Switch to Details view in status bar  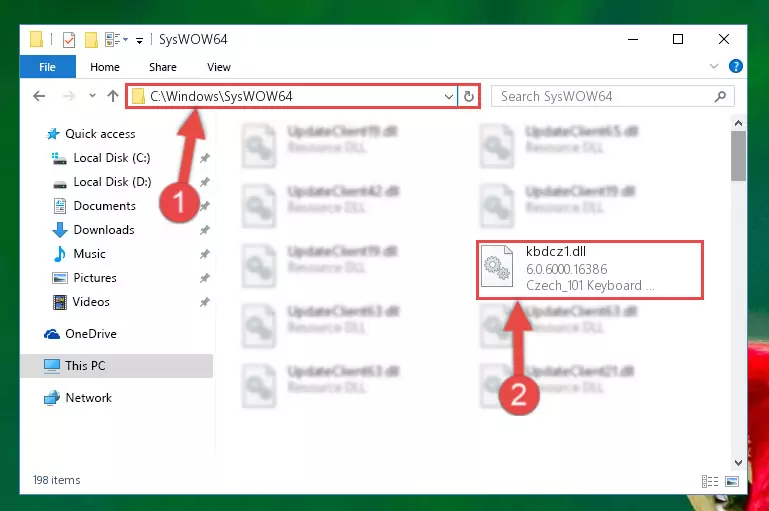pos(710,482)
